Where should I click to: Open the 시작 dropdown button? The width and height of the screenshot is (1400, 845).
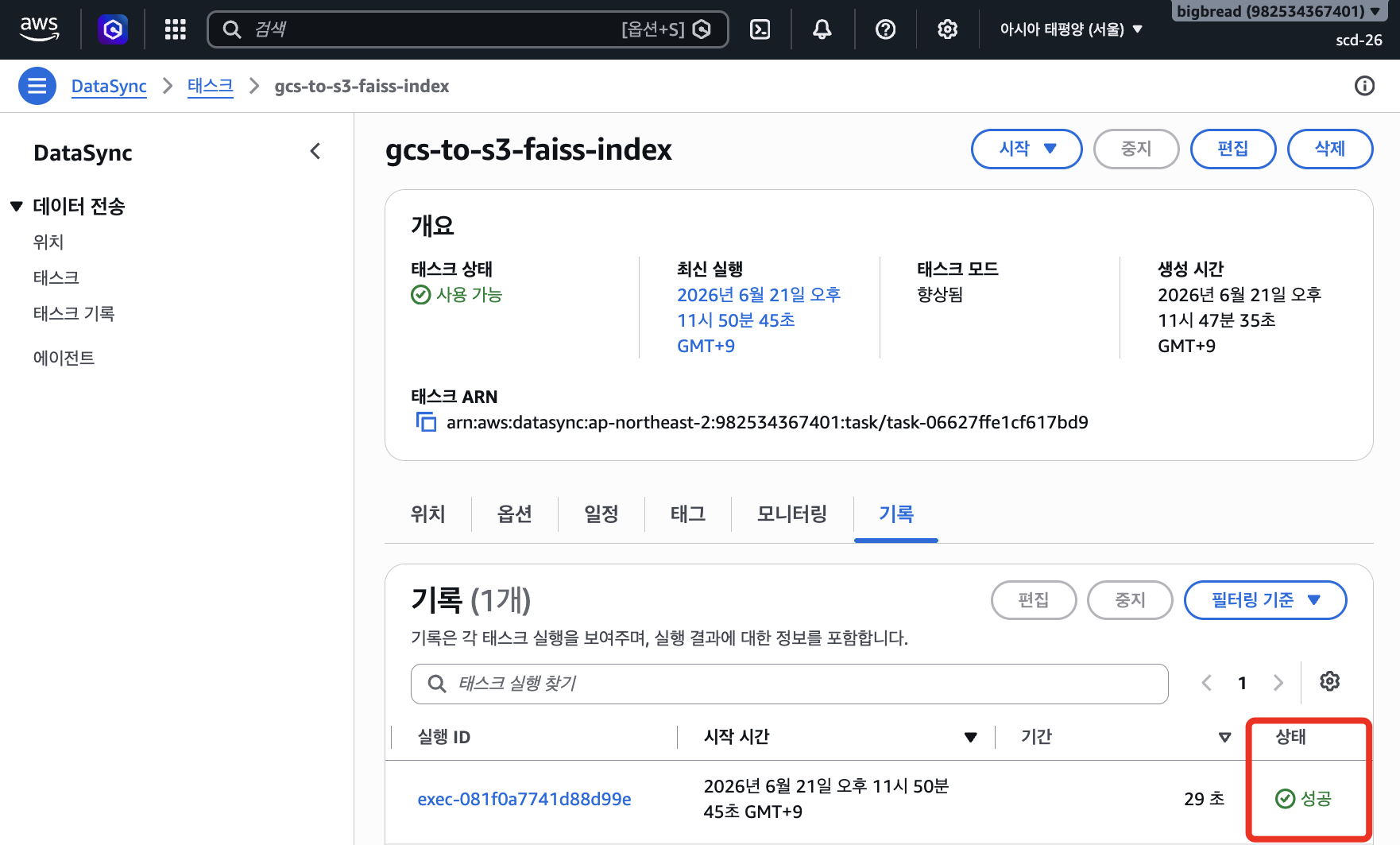tap(1027, 149)
